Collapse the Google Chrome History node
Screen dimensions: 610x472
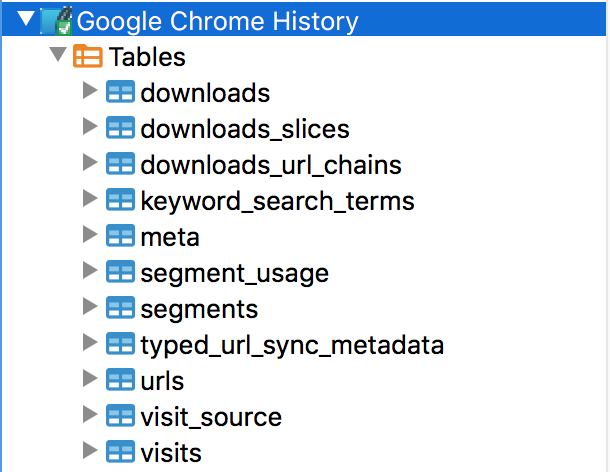pyautogui.click(x=24, y=18)
